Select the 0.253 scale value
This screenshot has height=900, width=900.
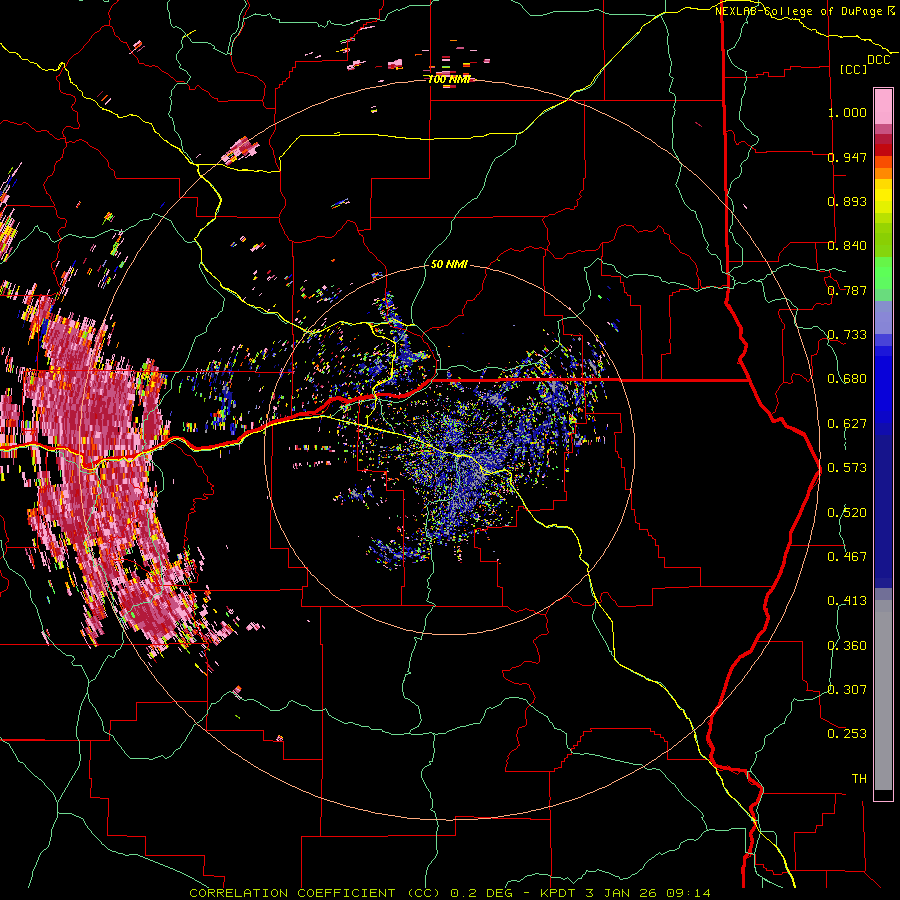(847, 734)
